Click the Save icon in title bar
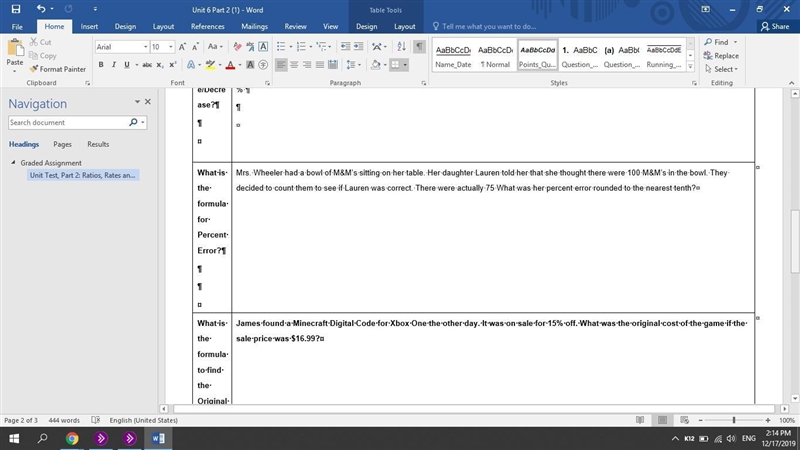 tap(16, 9)
